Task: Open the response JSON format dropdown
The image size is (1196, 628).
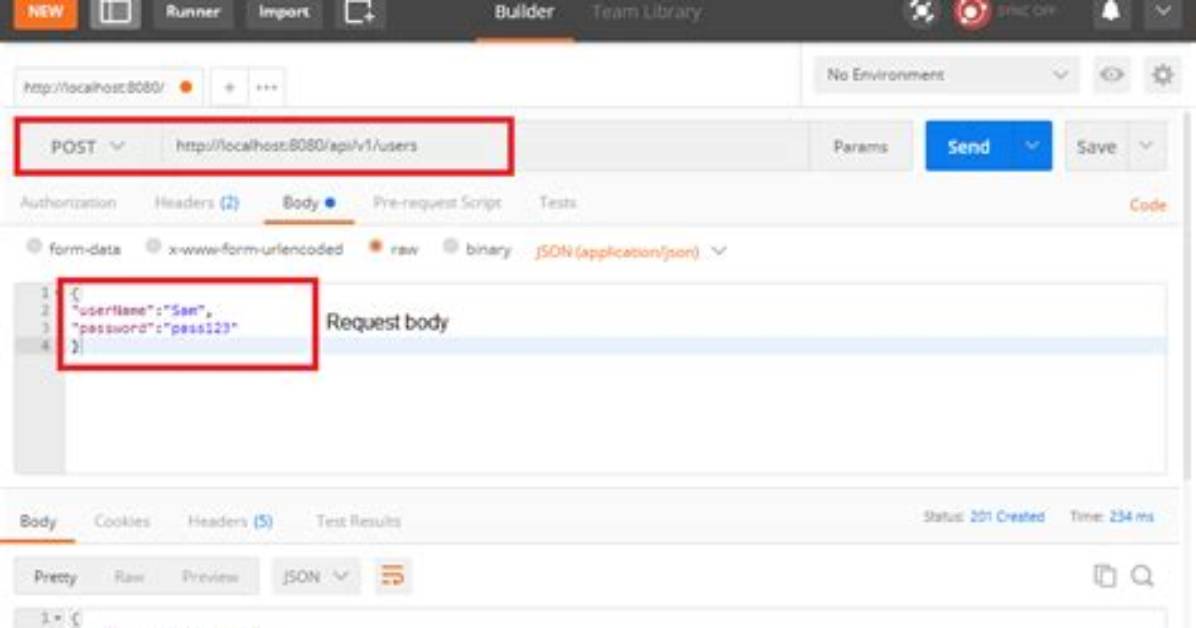Action: (x=315, y=577)
